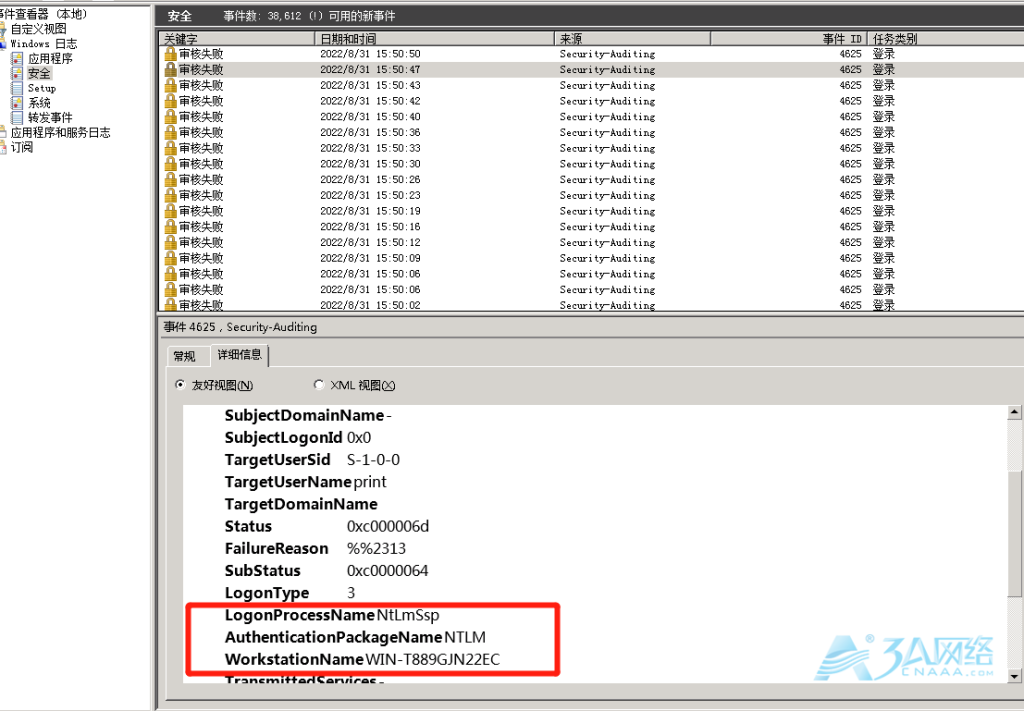This screenshot has width=1024, height=711.
Task: Click lock icon of 15:50:43 event row
Action: tap(170, 85)
